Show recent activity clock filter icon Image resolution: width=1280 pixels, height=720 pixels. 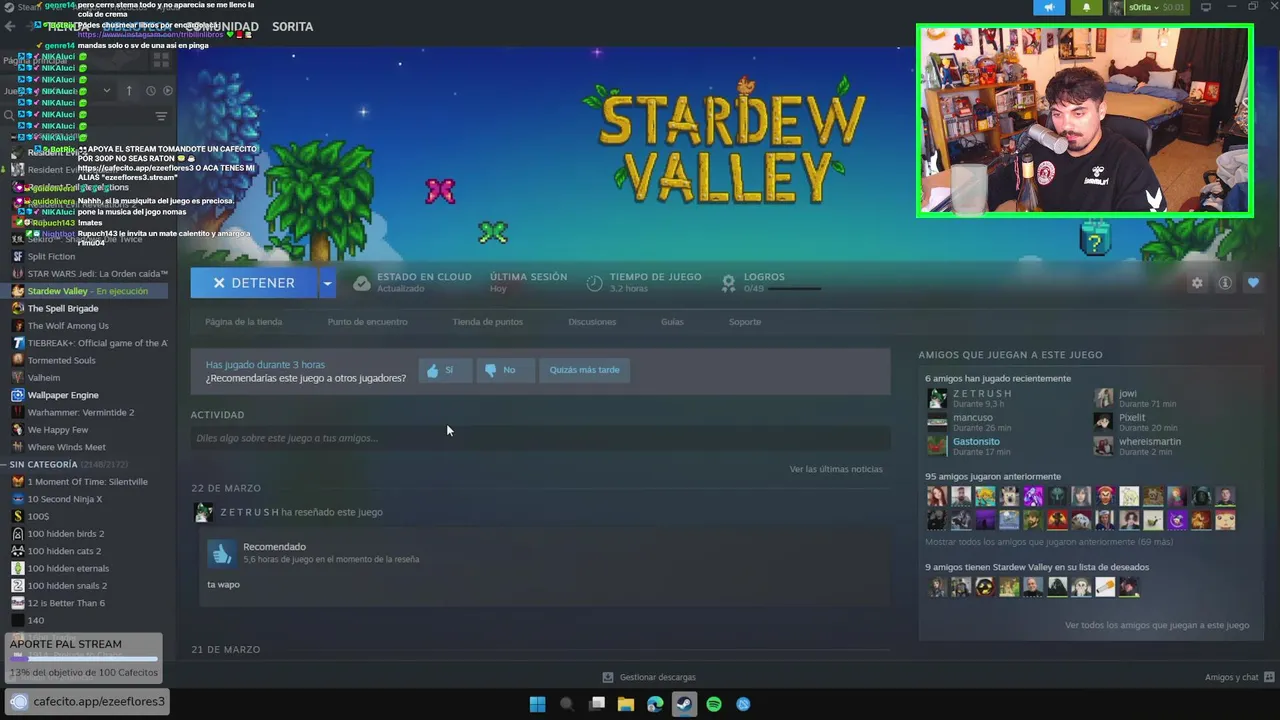coord(151,91)
